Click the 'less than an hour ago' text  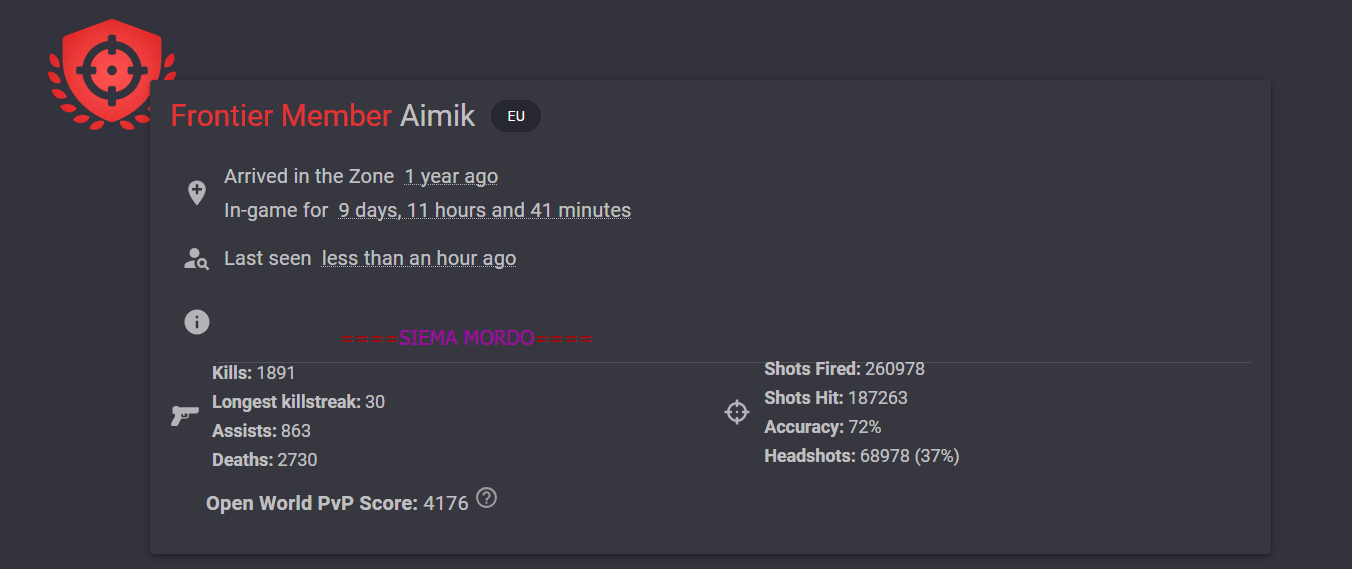419,258
